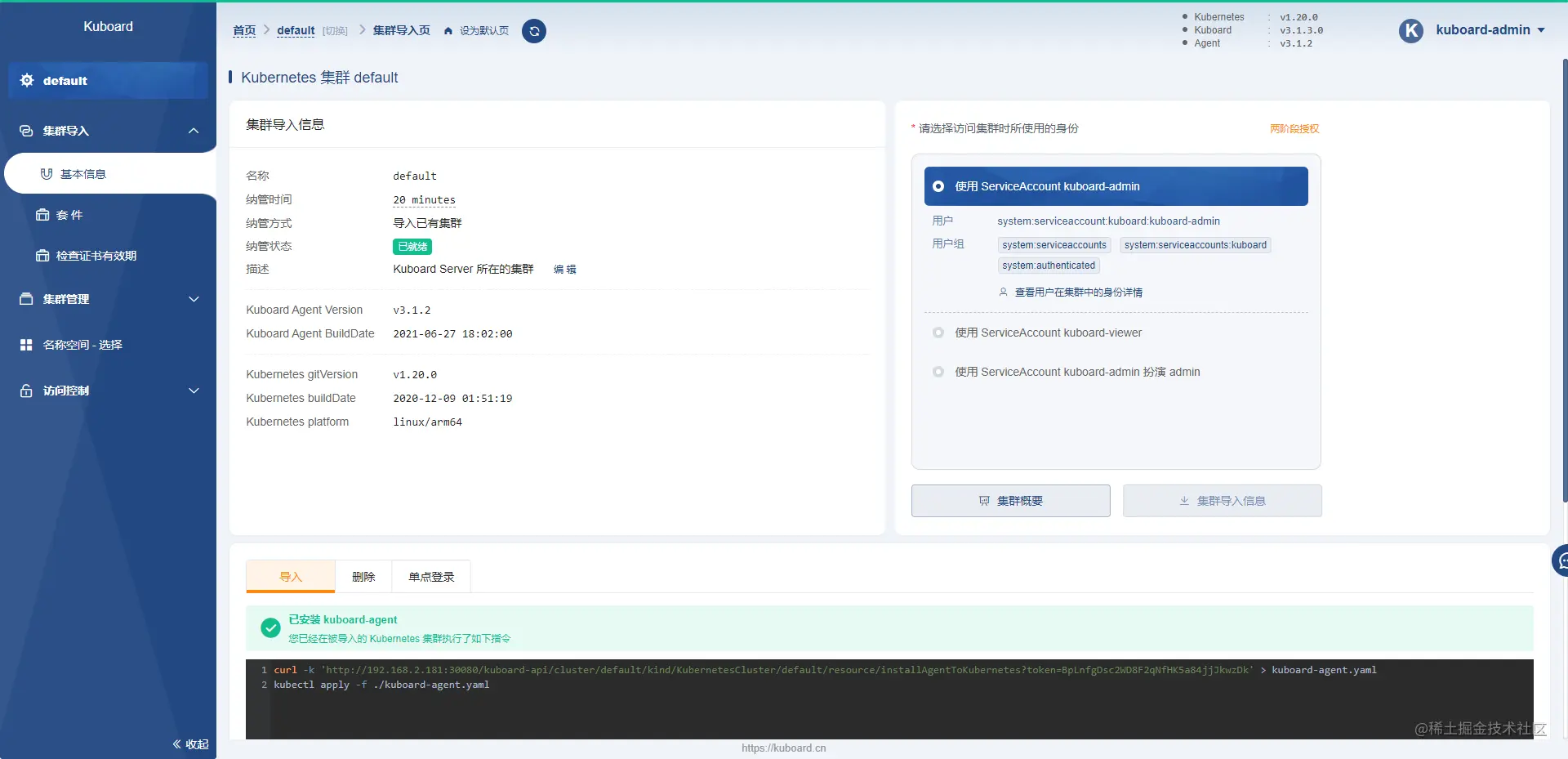Open 基本信息 in the sidebar
This screenshot has height=759, width=1568.
(x=110, y=174)
